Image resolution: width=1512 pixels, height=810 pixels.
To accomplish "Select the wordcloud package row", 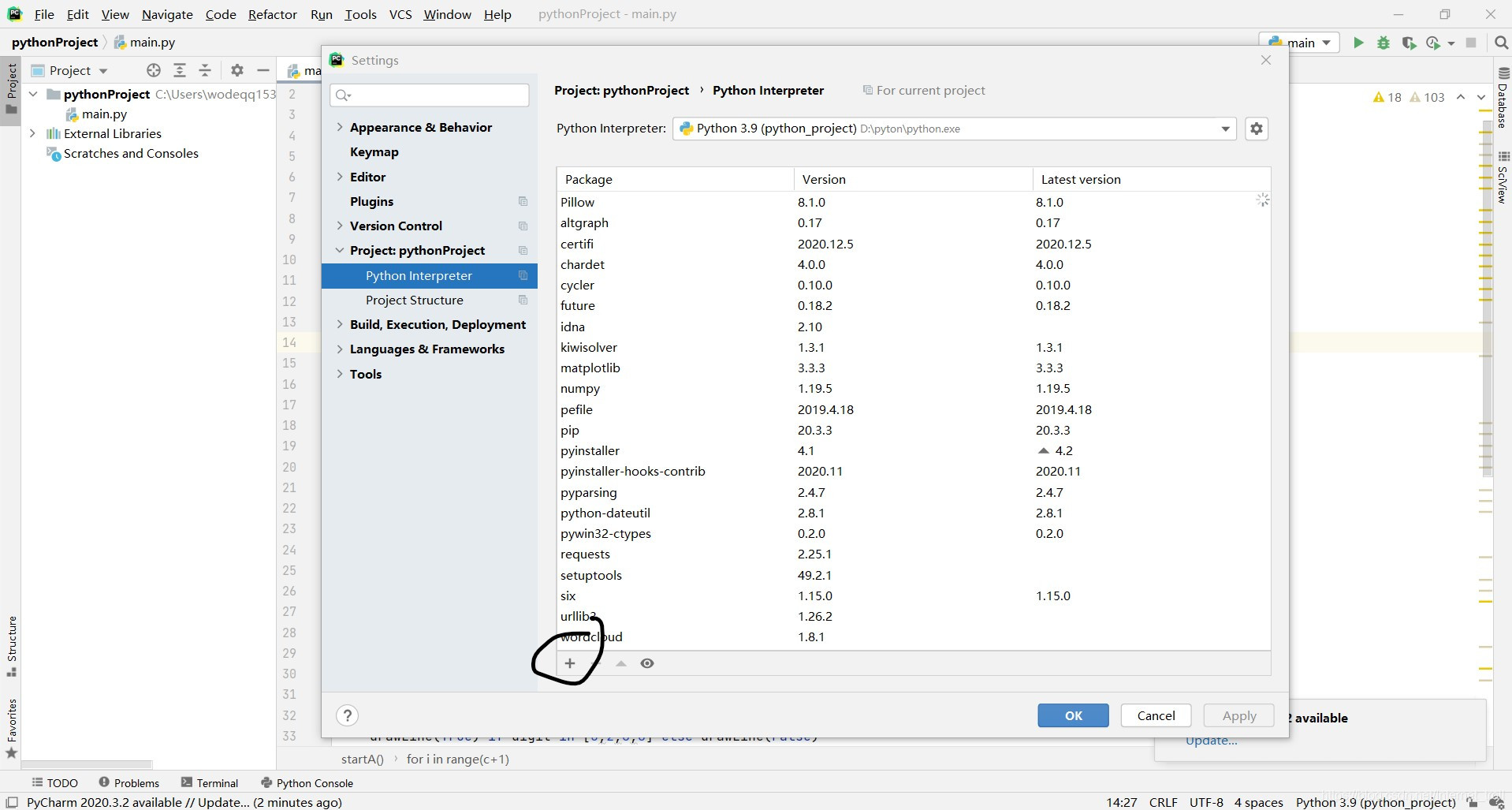I will (913, 636).
